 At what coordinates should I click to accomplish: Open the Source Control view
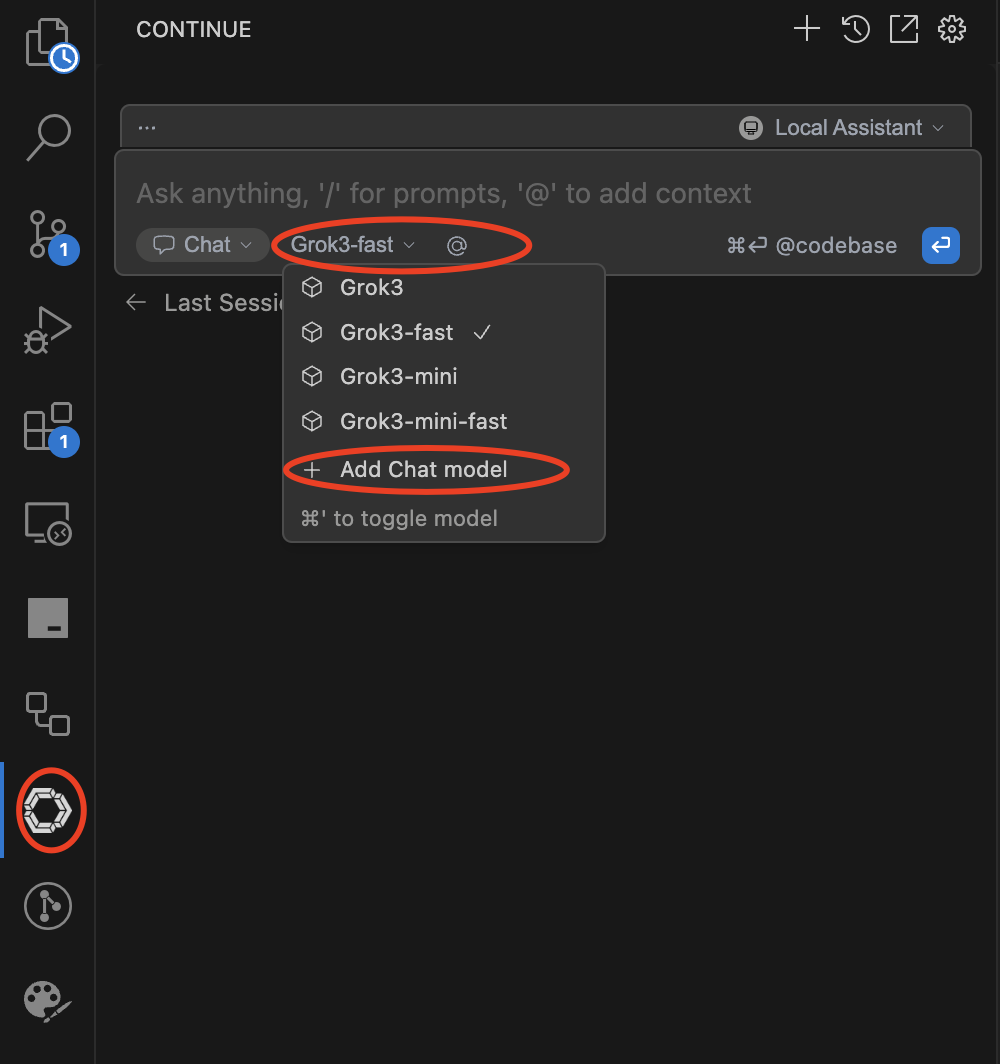click(x=46, y=234)
